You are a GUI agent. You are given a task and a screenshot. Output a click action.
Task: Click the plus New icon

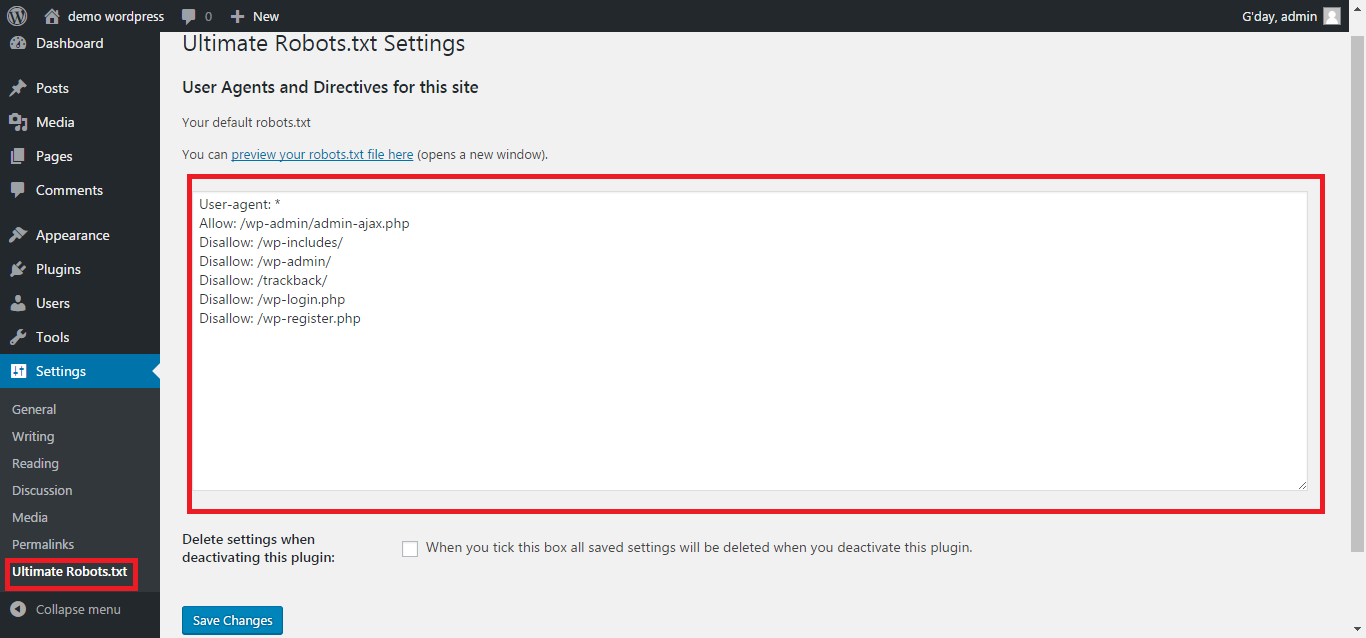[237, 16]
